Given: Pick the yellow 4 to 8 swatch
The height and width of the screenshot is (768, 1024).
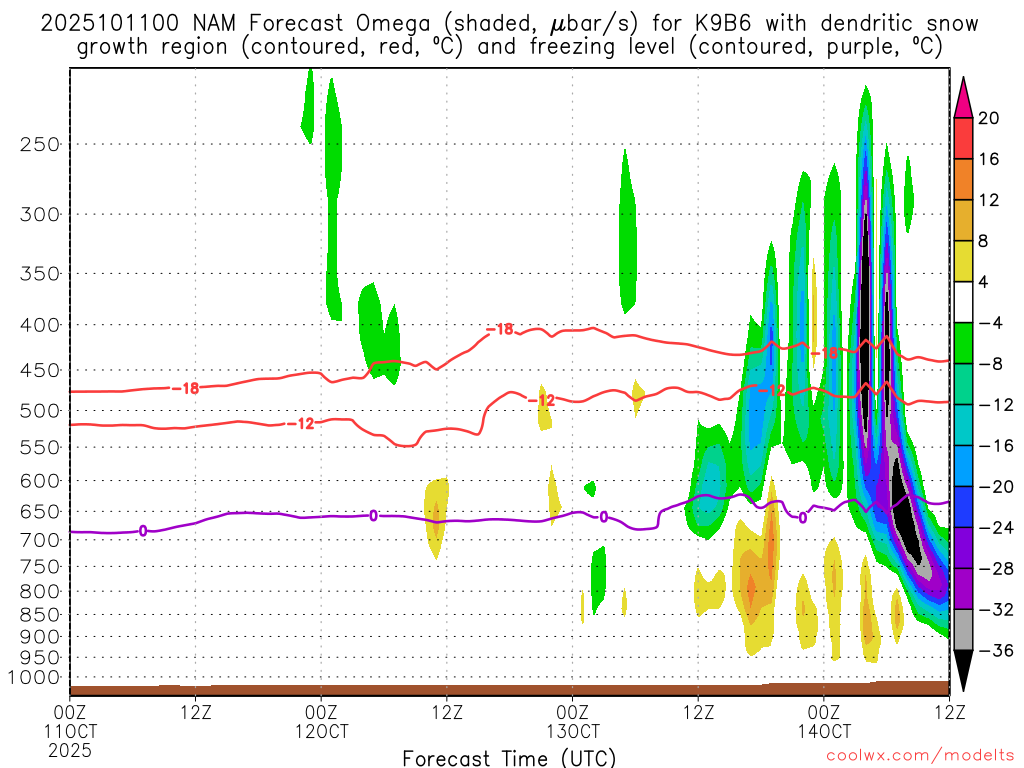Looking at the screenshot, I should (x=963, y=261).
